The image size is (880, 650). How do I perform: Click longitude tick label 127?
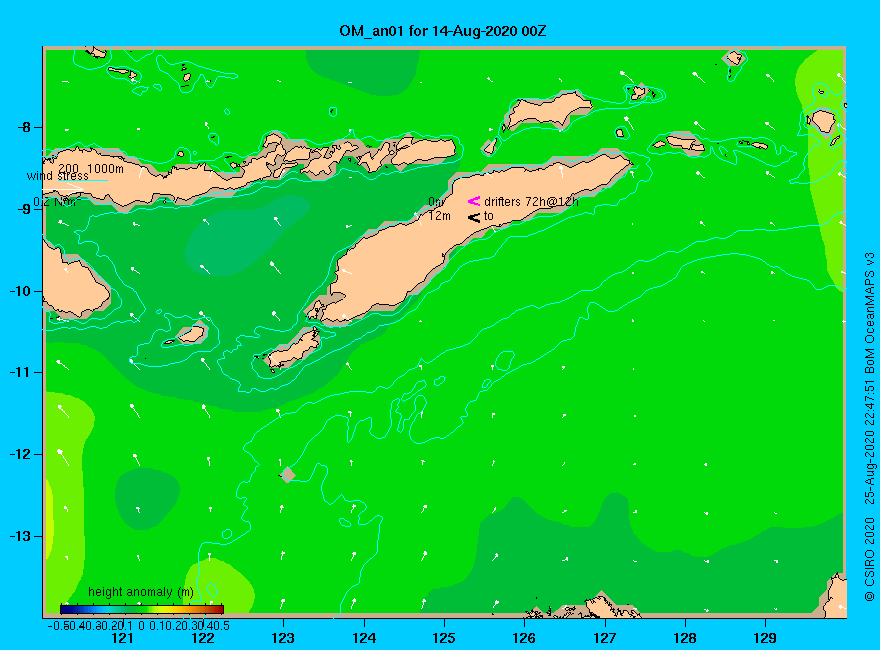604,638
